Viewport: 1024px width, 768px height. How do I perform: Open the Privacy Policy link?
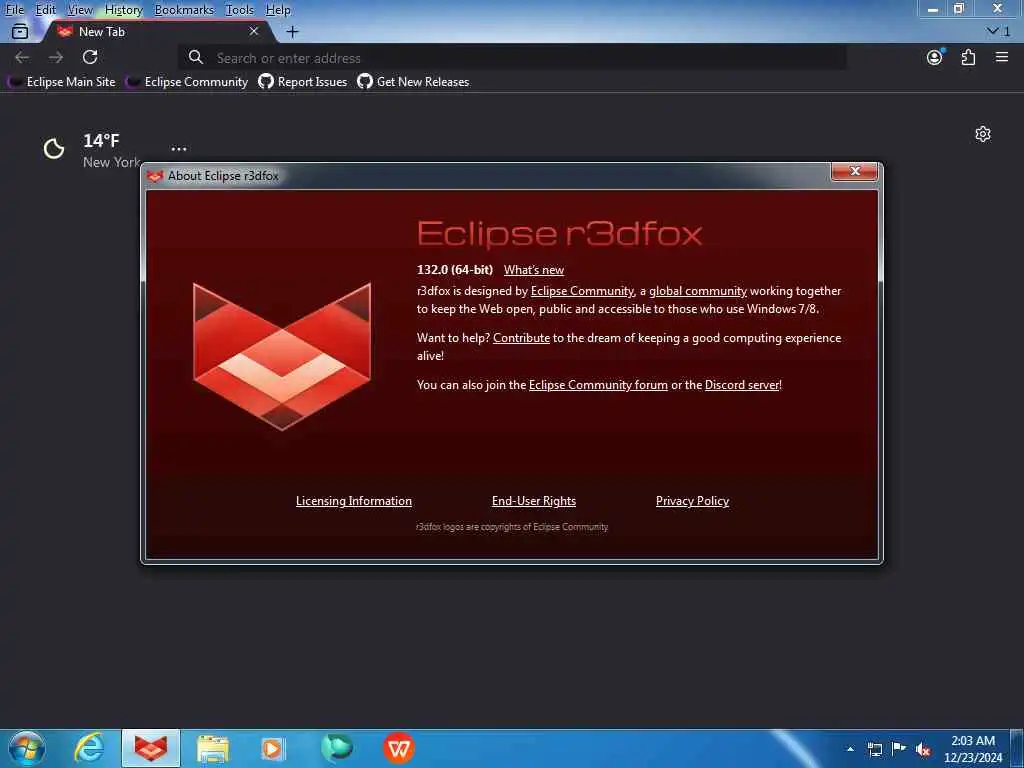click(692, 501)
